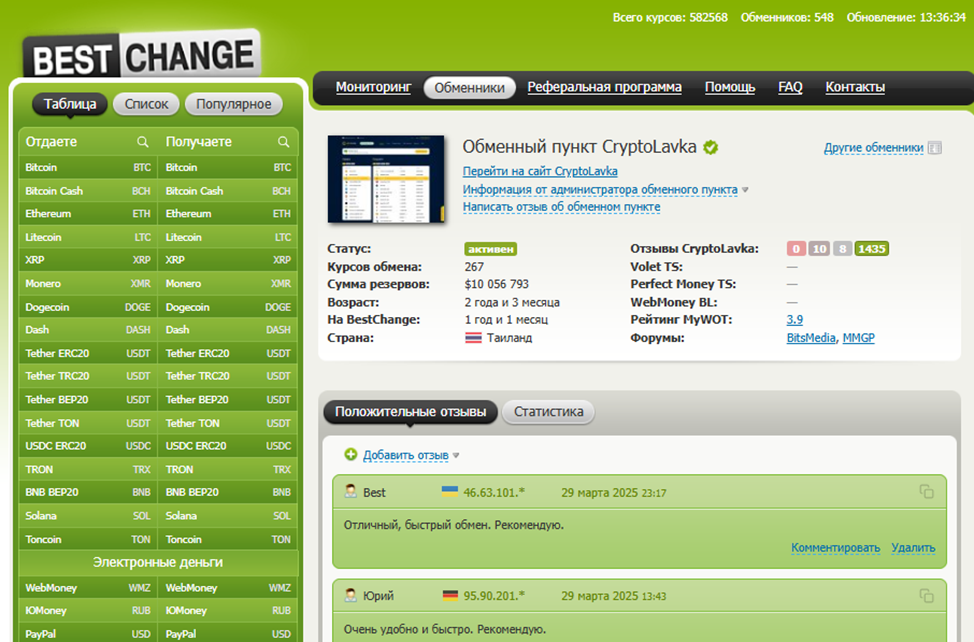This screenshot has width=974, height=642.
Task: Select the Положительные отзывы tab
Action: (x=410, y=412)
